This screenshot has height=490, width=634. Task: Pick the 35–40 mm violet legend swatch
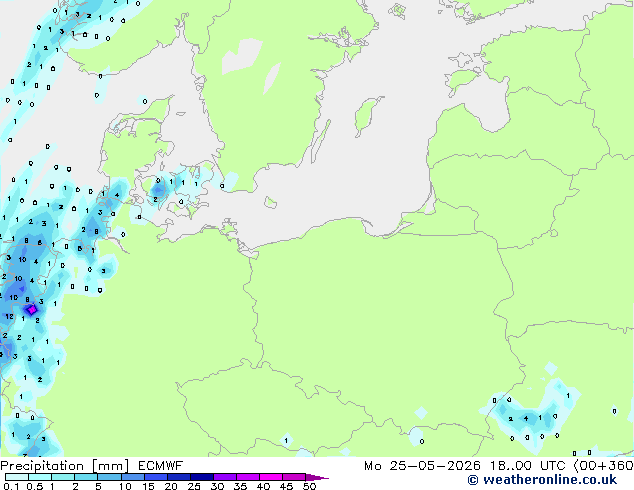(247, 477)
